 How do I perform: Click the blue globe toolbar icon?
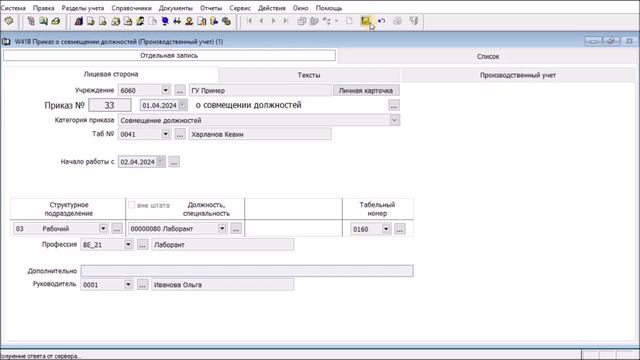click(165, 21)
